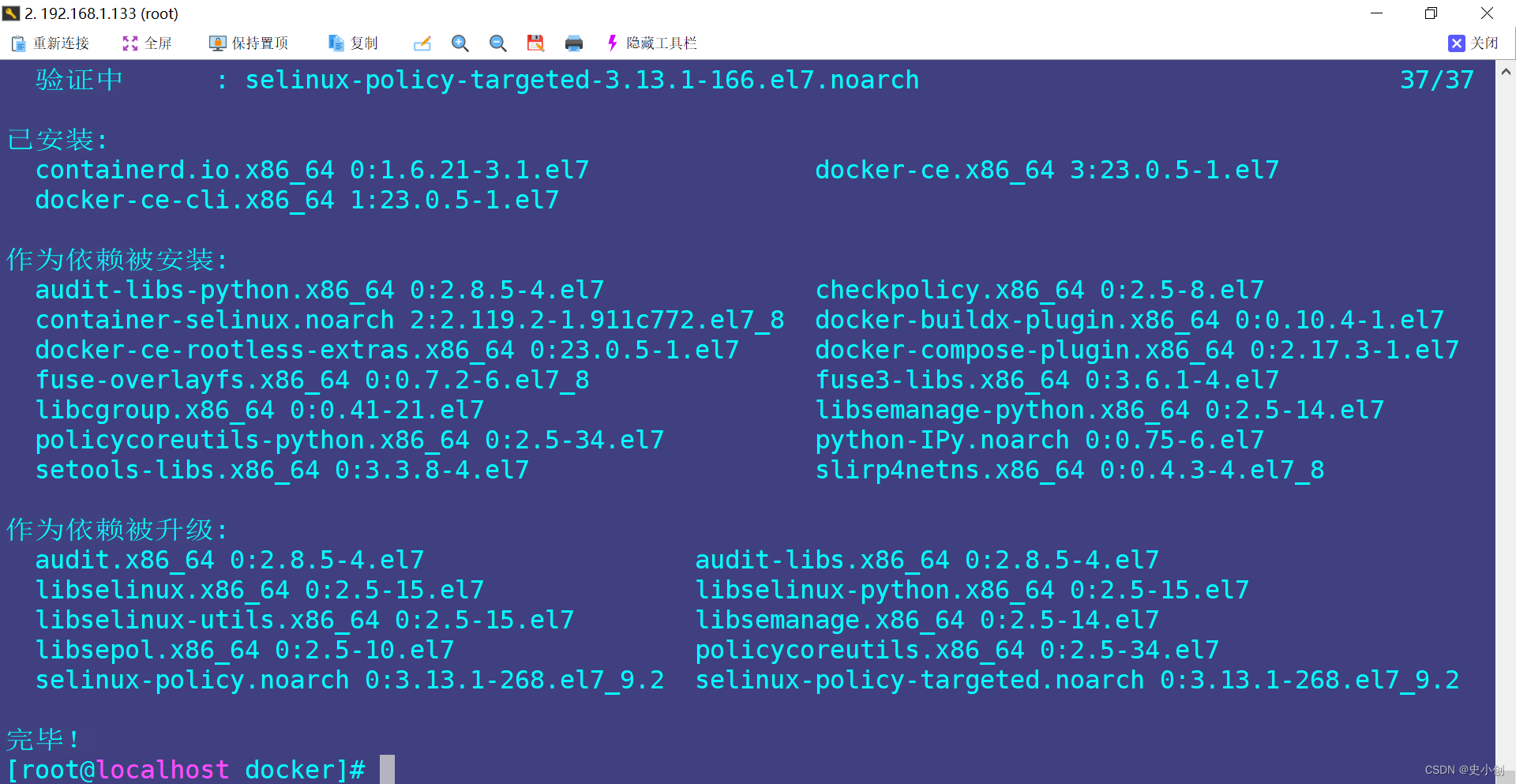Click the 完毕! completion message
1516x784 pixels.
(x=43, y=740)
